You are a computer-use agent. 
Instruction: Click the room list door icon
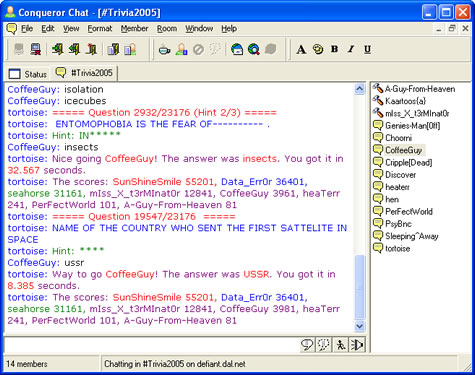[x=113, y=49]
